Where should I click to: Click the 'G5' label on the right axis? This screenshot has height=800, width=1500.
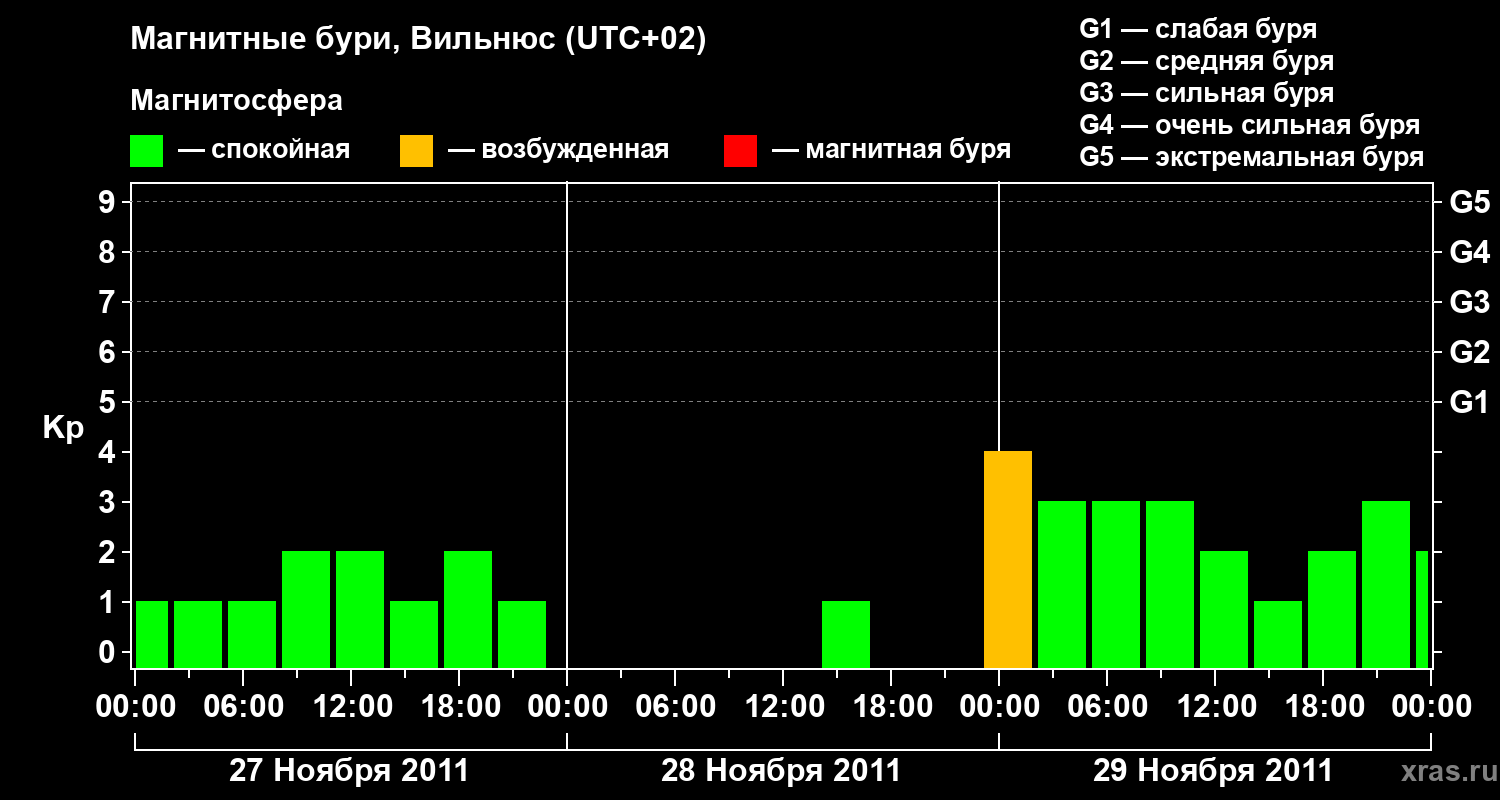[1470, 202]
